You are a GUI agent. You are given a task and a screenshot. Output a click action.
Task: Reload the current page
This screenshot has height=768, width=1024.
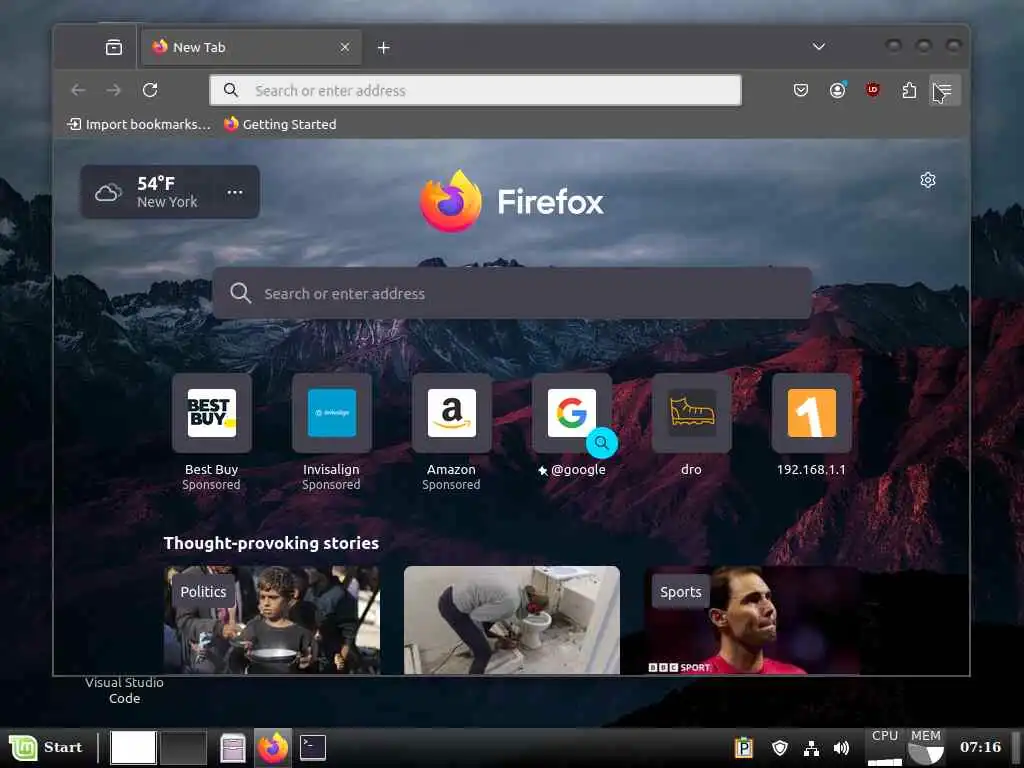(150, 90)
